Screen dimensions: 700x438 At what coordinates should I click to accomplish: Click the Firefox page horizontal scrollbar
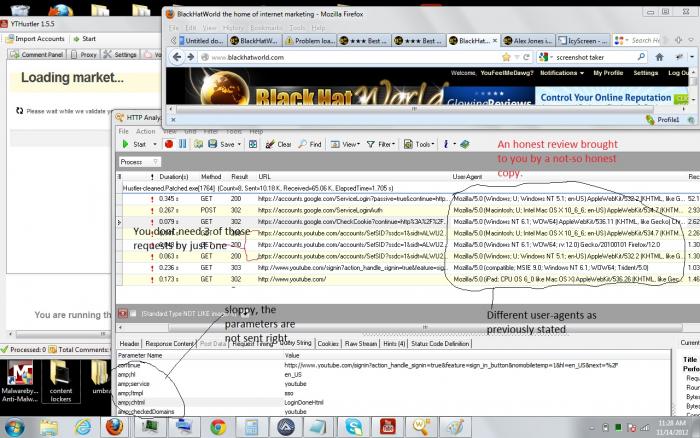pyautogui.click(x=414, y=108)
